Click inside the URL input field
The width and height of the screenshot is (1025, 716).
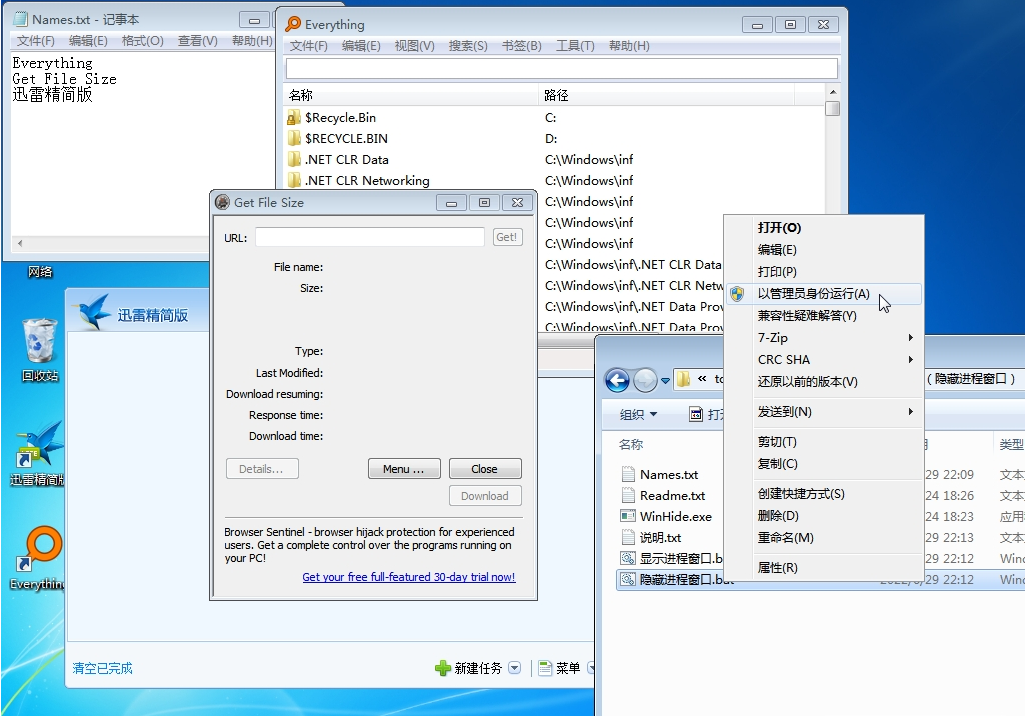click(369, 237)
